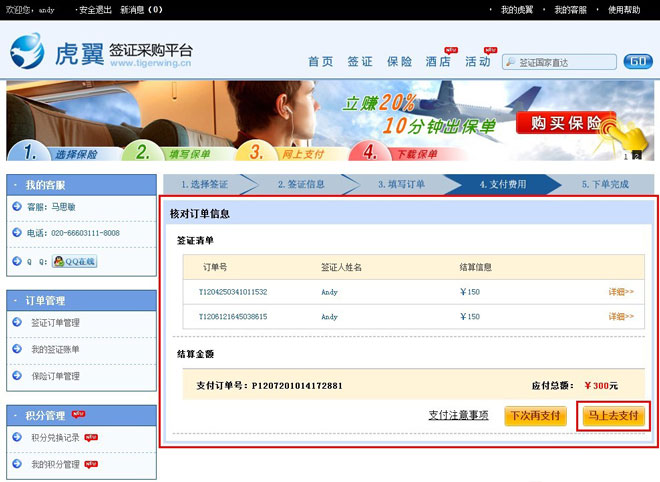The height and width of the screenshot is (482, 660).
Task: Click the NEW badge beside 积分管理 header
Action: tap(78, 414)
